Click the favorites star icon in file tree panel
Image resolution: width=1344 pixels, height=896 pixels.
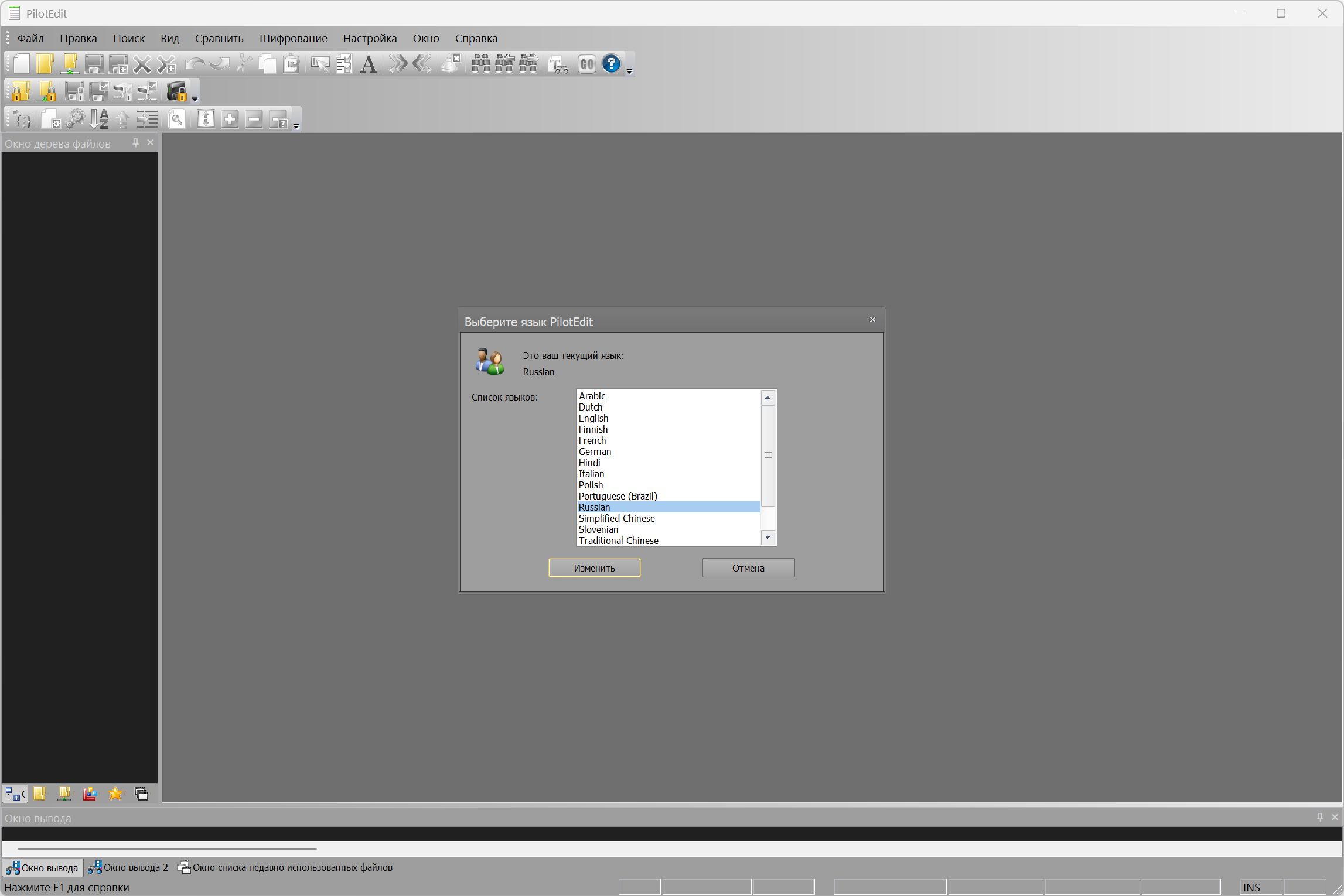pos(115,794)
